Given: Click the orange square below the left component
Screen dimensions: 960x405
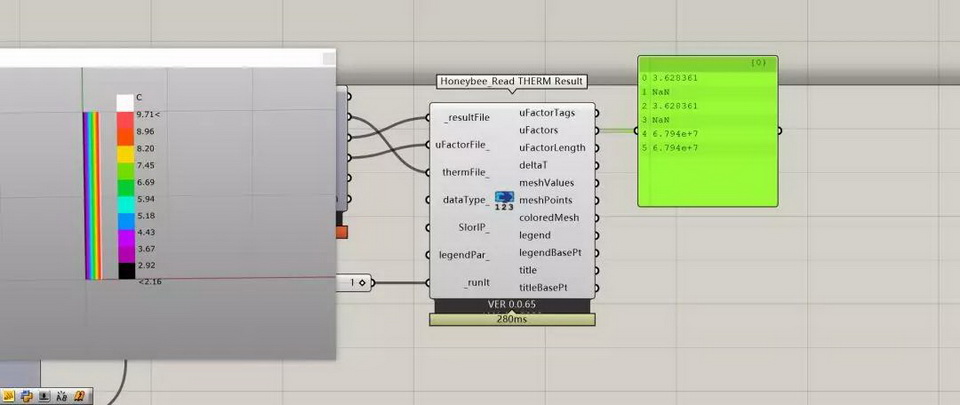Looking at the screenshot, I should click(x=341, y=232).
